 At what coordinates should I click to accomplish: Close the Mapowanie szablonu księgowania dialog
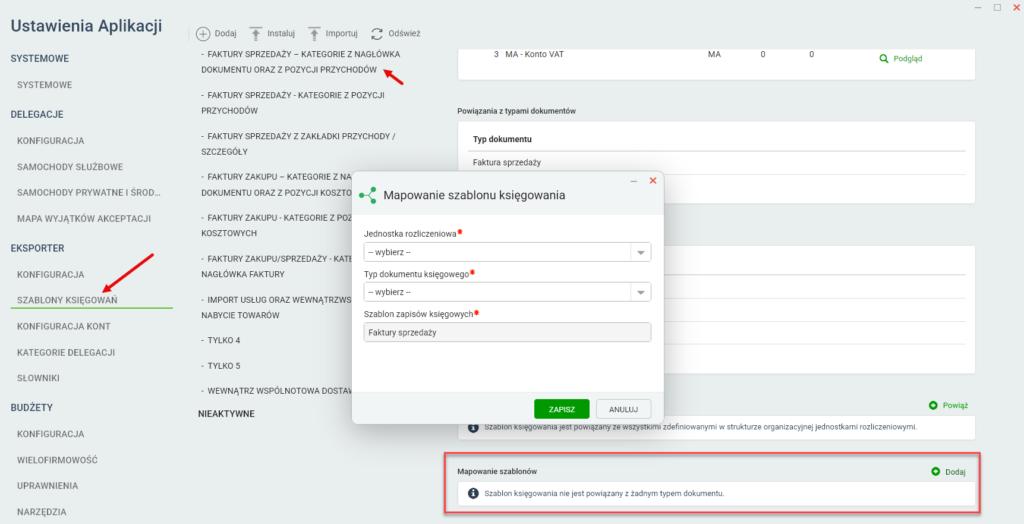[x=652, y=181]
